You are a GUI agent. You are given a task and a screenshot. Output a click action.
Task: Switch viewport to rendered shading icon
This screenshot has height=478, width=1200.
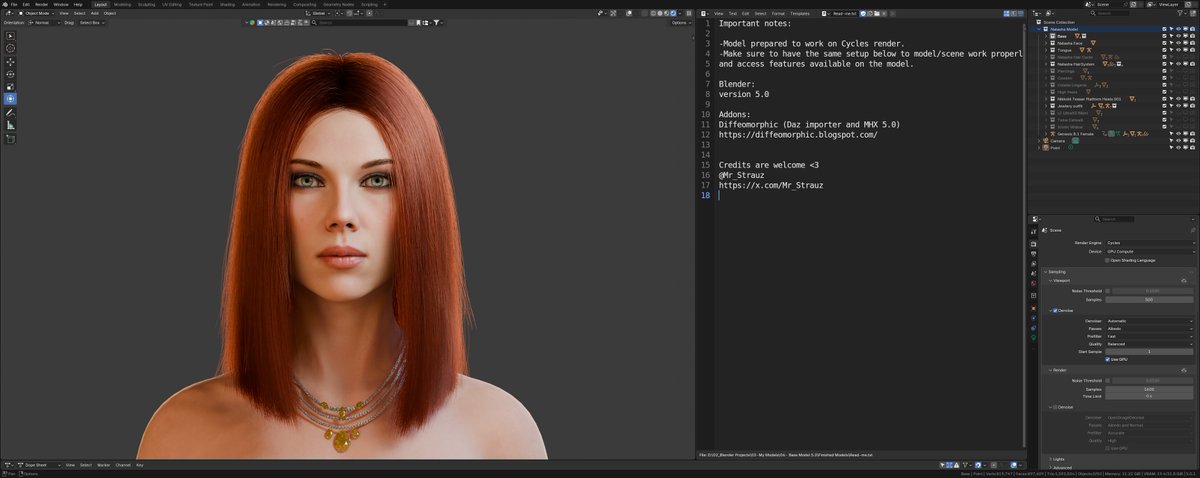point(673,13)
